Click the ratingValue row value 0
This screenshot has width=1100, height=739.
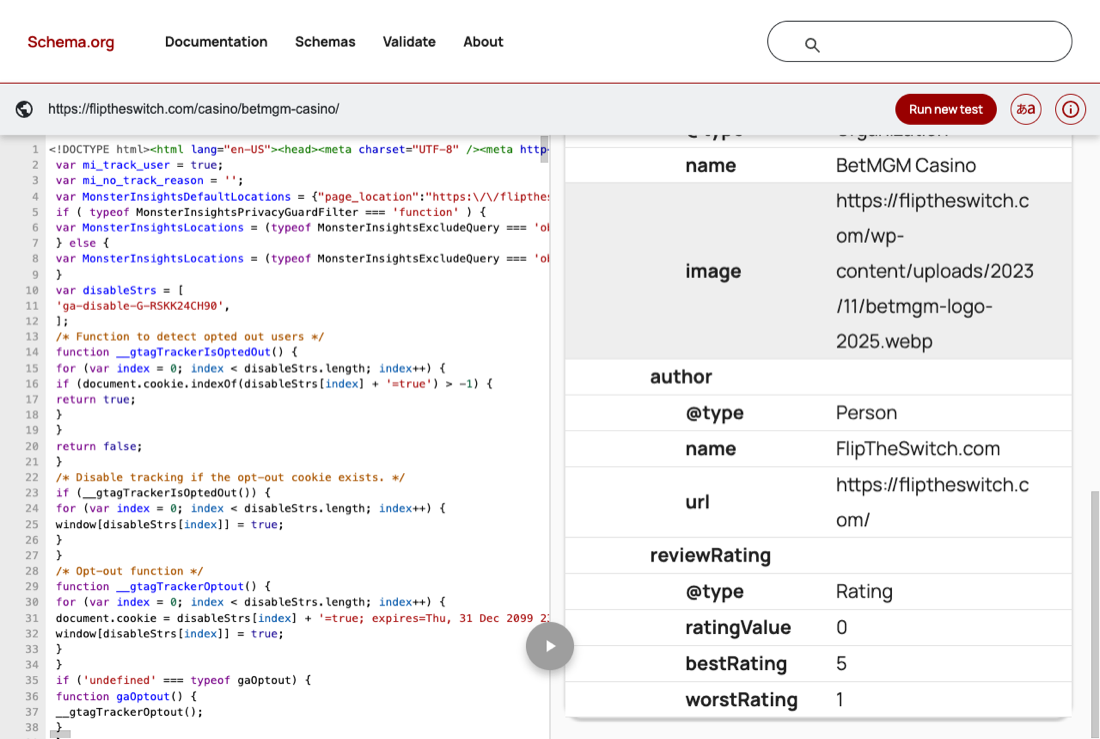click(x=841, y=627)
